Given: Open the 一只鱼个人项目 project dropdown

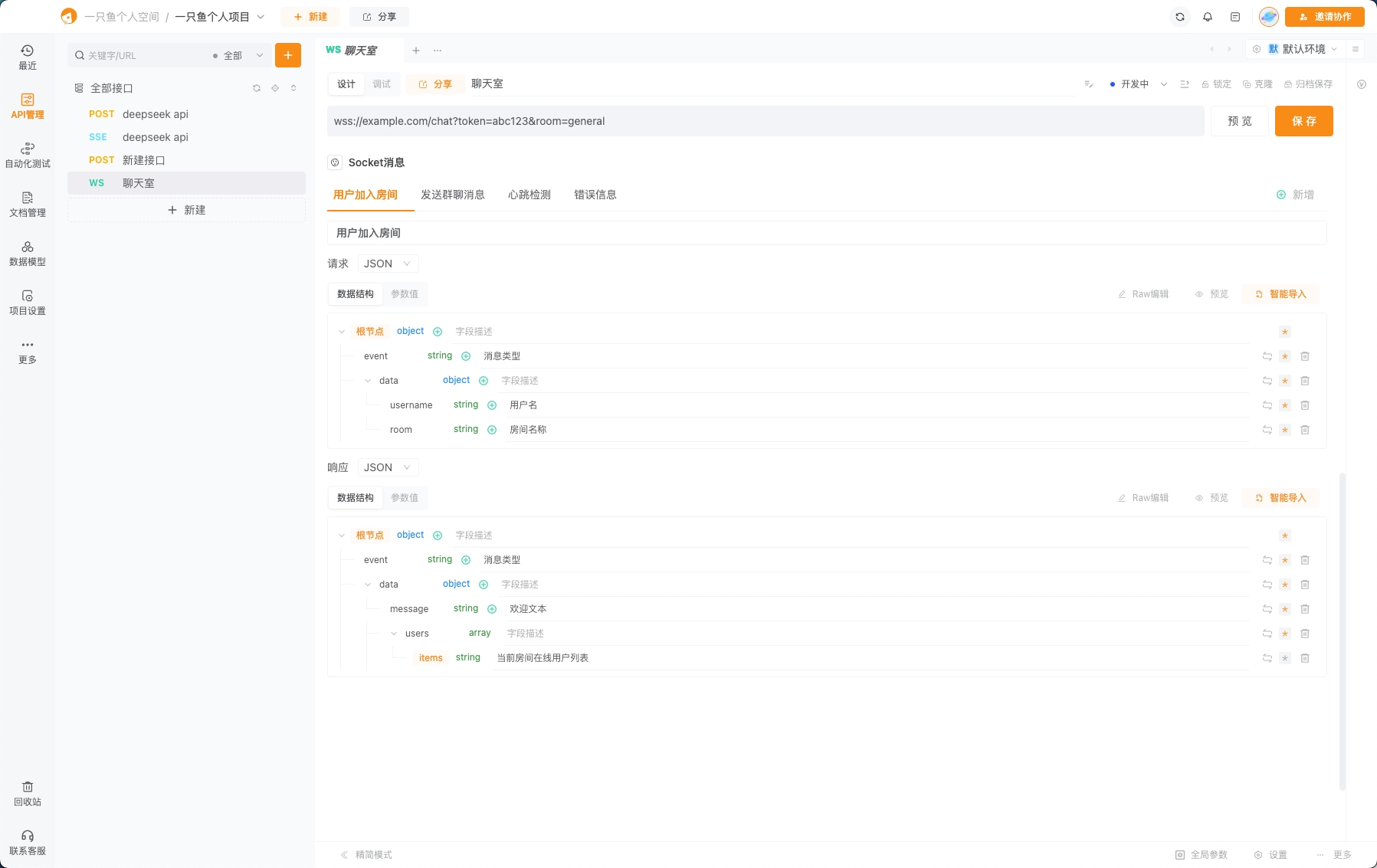Looking at the screenshot, I should point(220,17).
